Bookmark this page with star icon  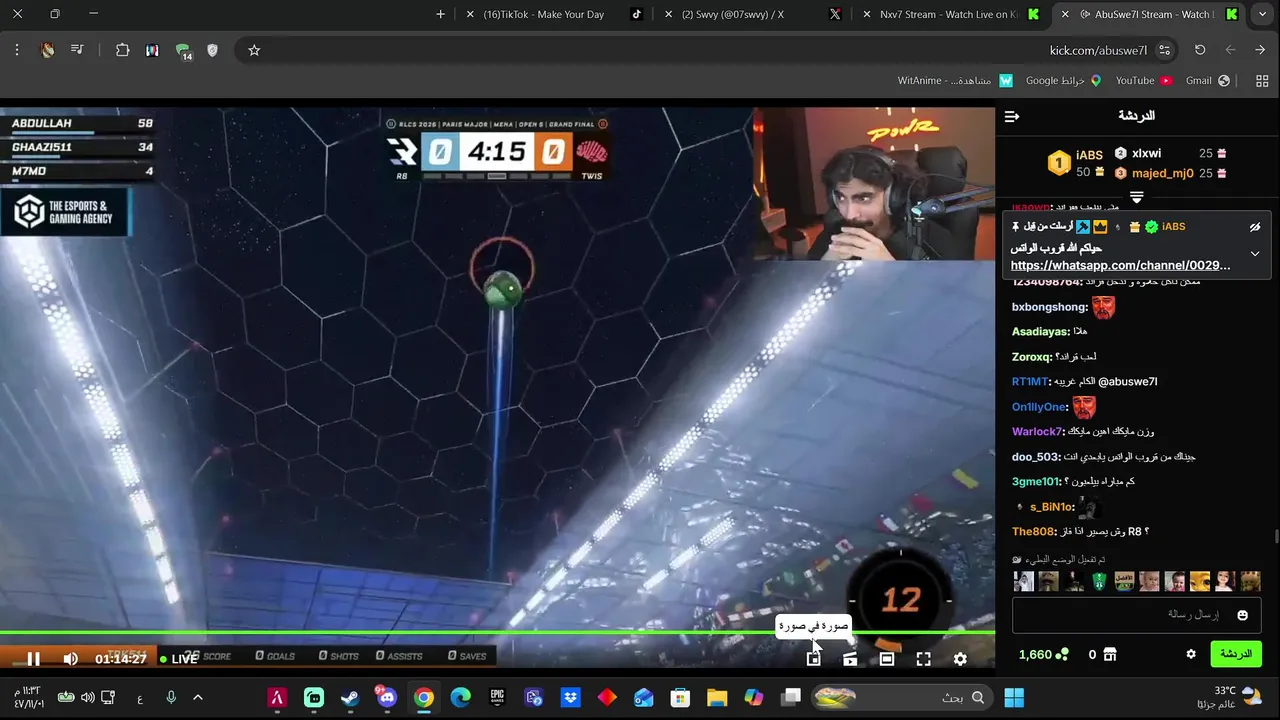click(254, 50)
